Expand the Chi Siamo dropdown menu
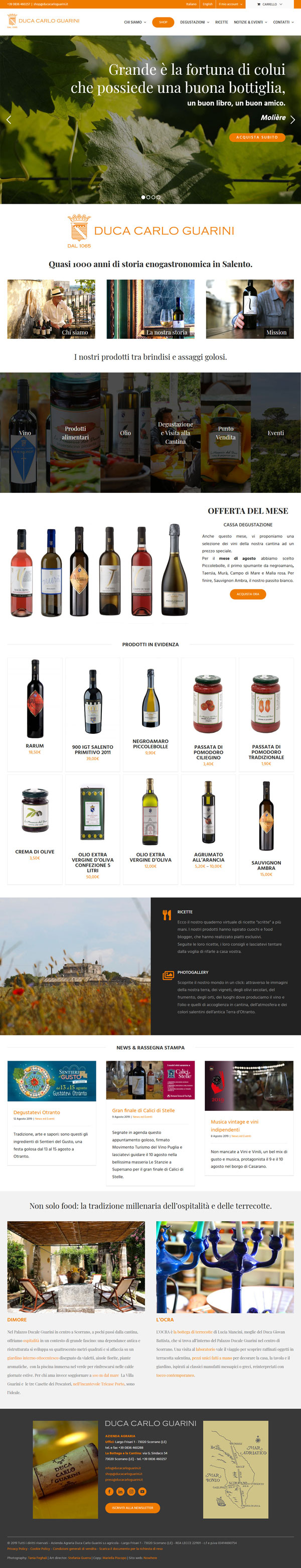This screenshot has width=301, height=1568. point(135,22)
